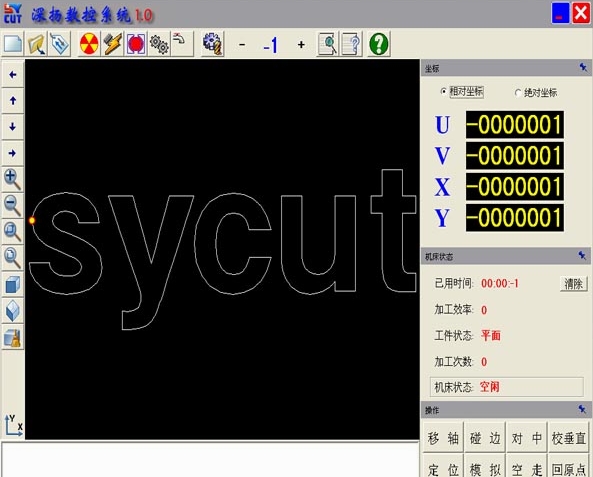
Task: Click the 移轴 operation button
Action: pyautogui.click(x=443, y=438)
